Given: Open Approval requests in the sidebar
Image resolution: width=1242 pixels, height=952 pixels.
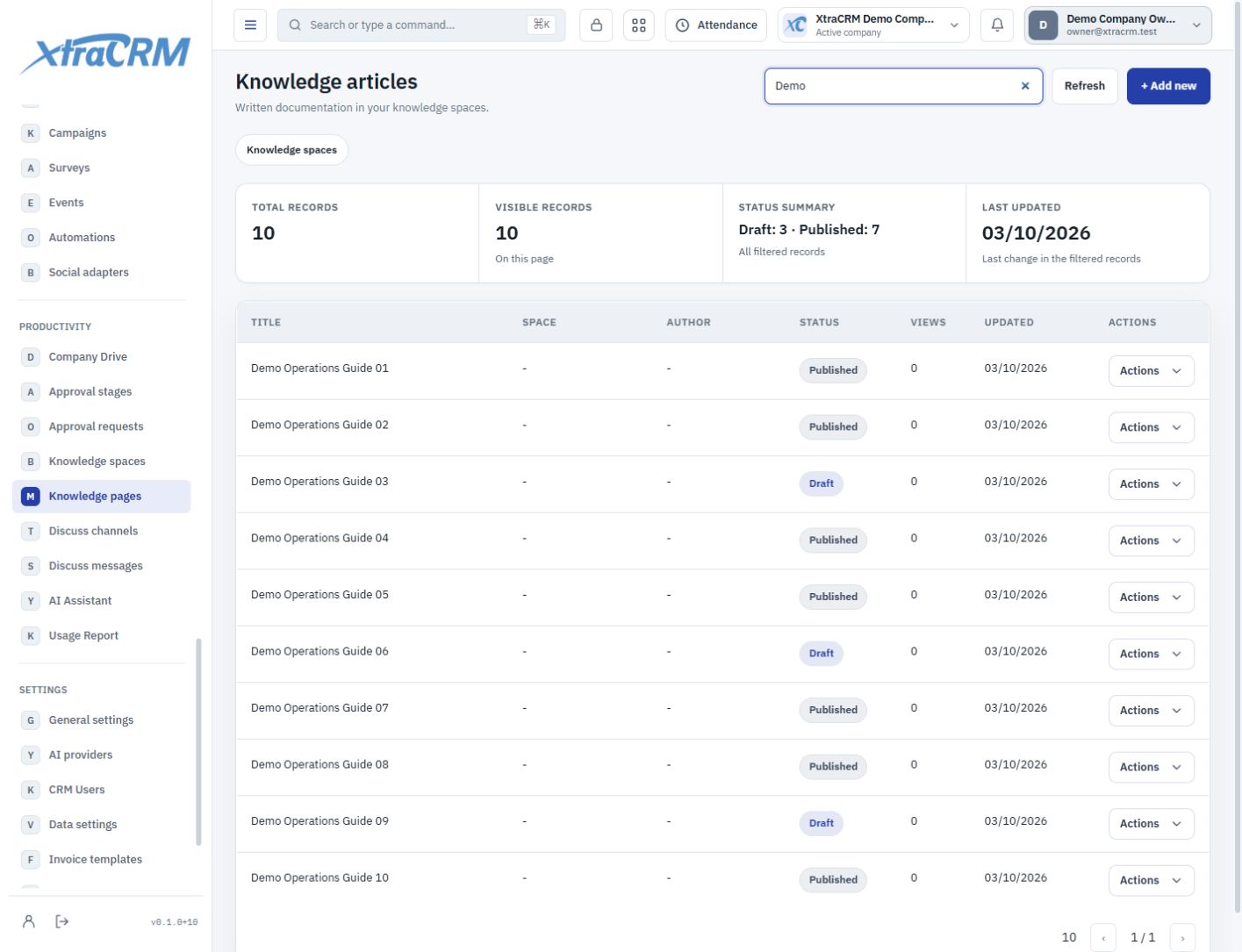Looking at the screenshot, I should click(102, 426).
